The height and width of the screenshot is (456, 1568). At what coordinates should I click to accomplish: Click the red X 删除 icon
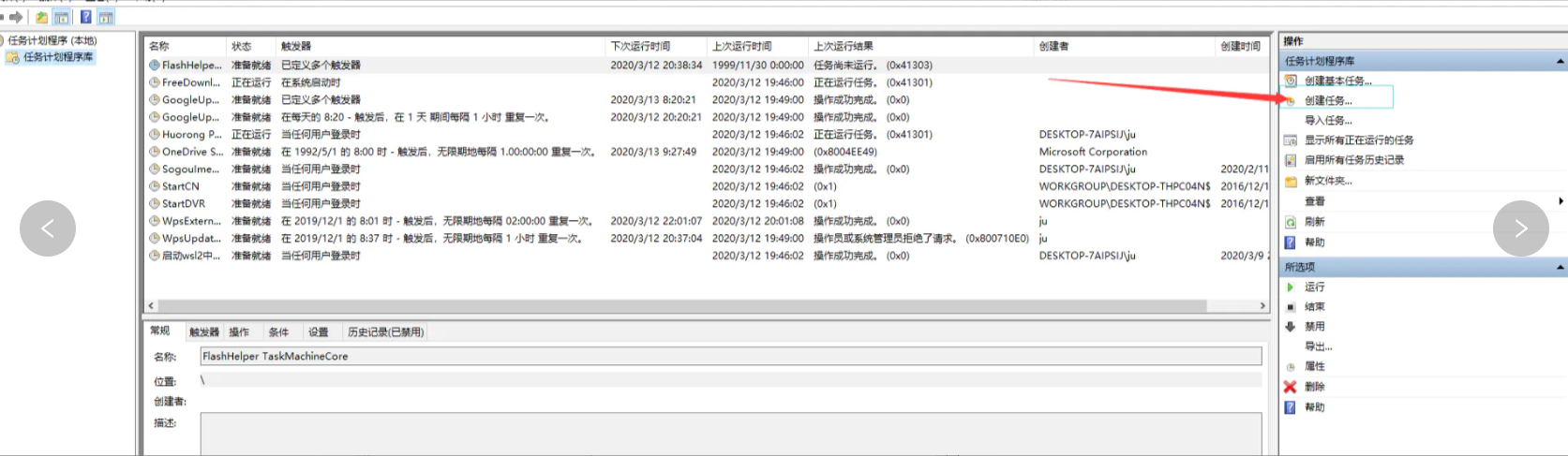[x=1291, y=387]
